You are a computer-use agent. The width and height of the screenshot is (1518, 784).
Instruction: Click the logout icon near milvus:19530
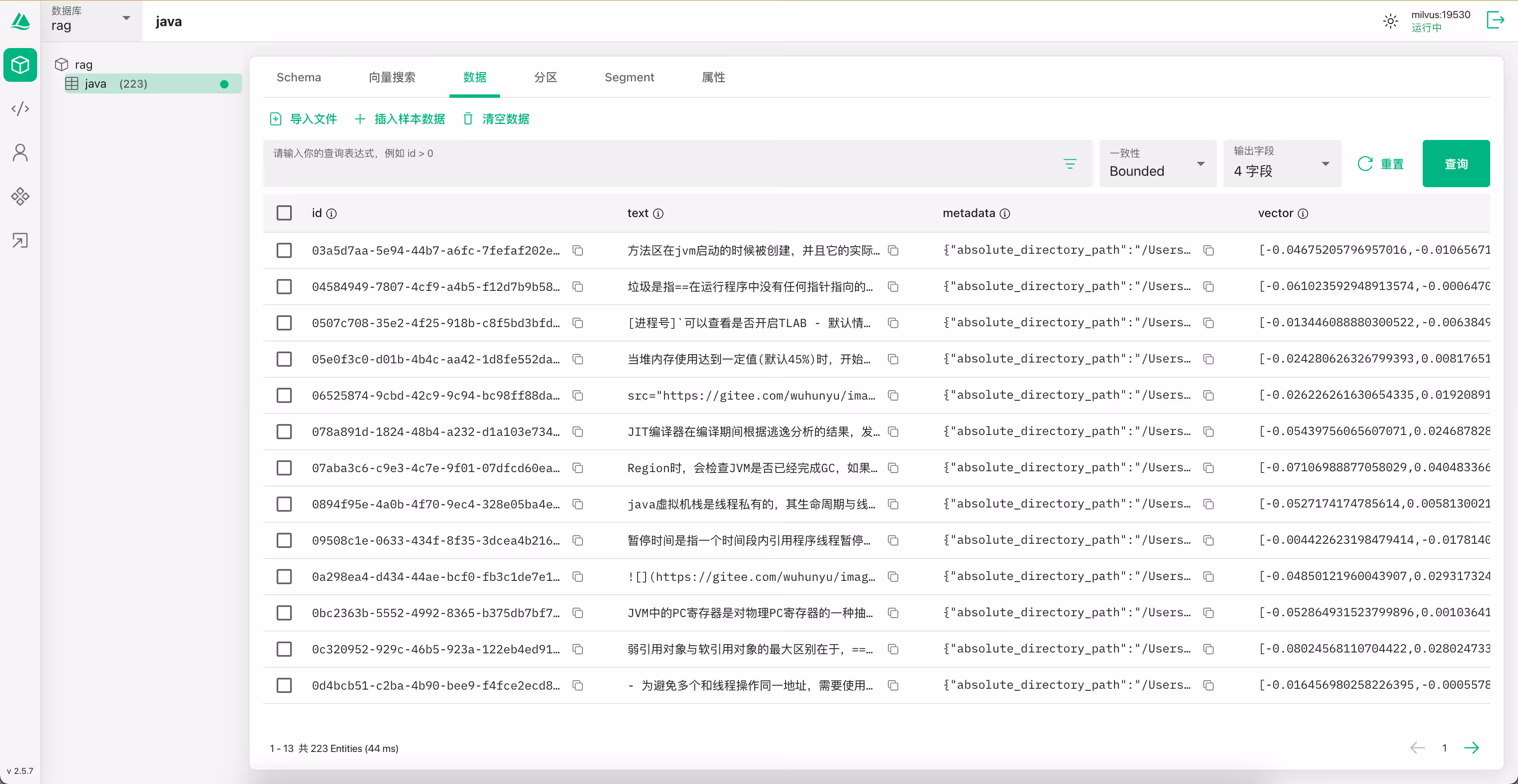1496,20
